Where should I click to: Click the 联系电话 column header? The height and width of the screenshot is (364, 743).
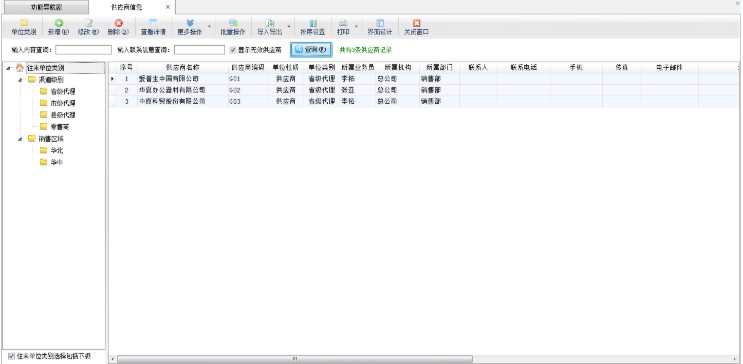(x=524, y=68)
